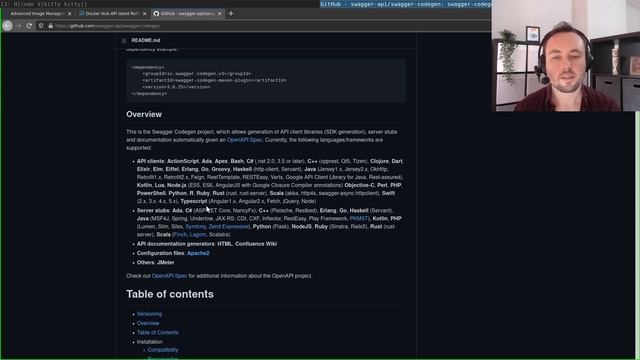
Task: Open the OpenAPI Spec link in Overview
Action: point(244,140)
